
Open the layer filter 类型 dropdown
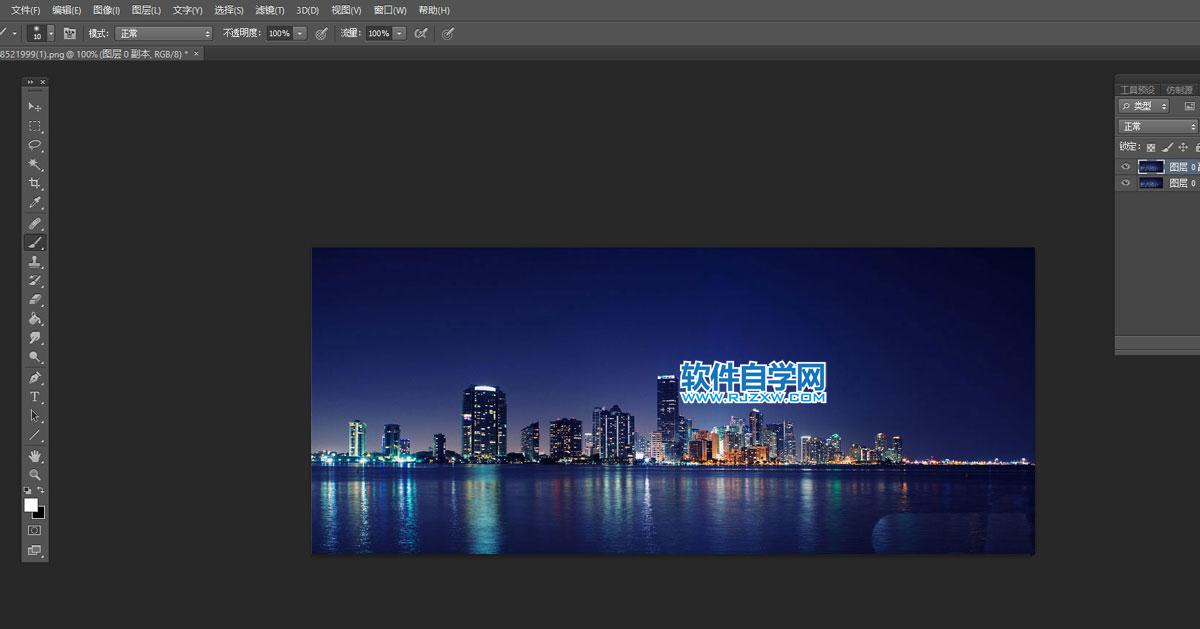(1144, 106)
